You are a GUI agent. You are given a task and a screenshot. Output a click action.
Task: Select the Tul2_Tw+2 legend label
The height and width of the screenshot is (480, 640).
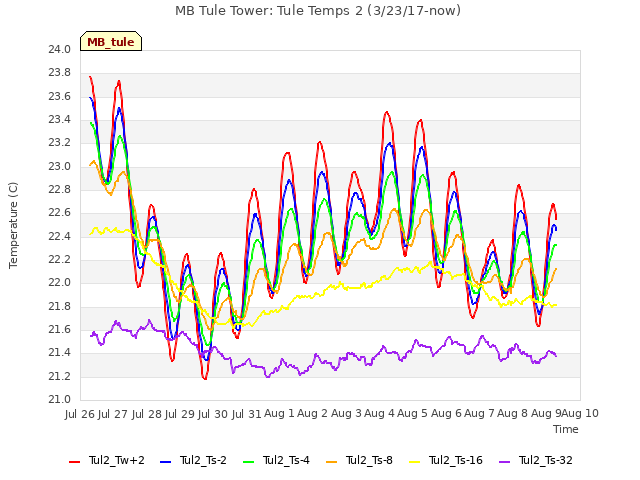point(117,460)
